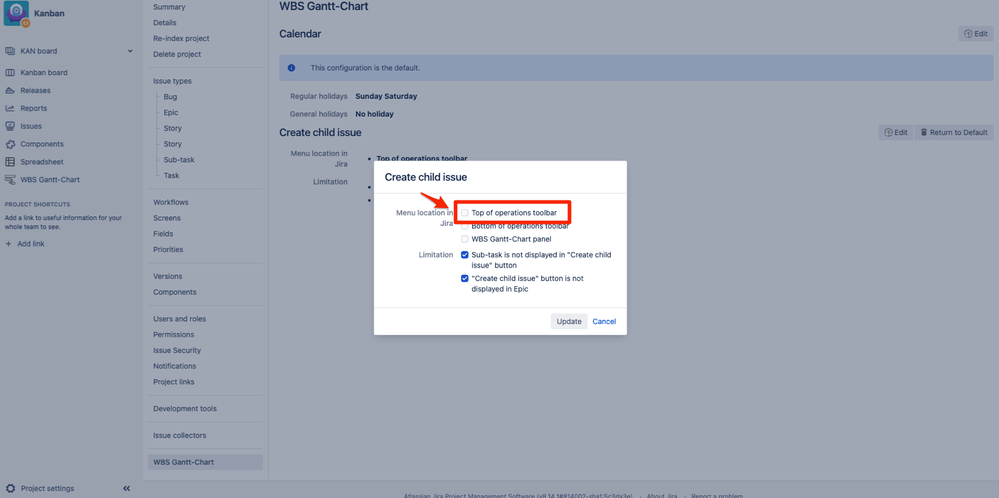This screenshot has height=498, width=999.
Task: Open Summary in project settings
Action: 169,7
